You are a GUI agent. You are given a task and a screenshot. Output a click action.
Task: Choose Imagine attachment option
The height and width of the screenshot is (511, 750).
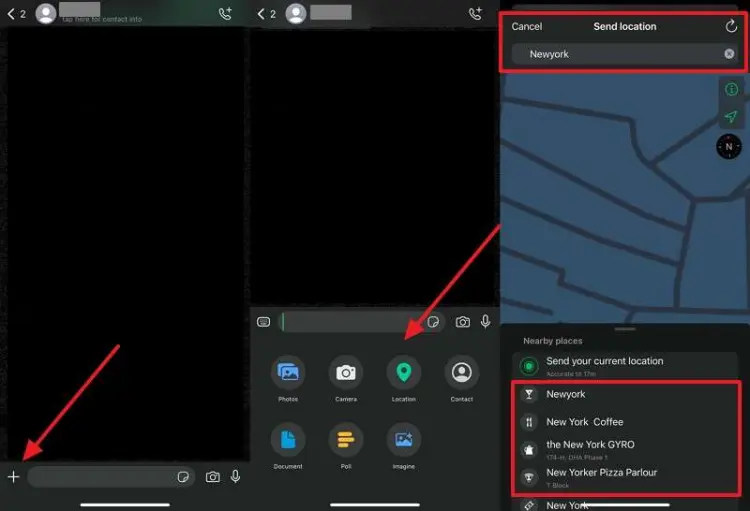pos(404,446)
